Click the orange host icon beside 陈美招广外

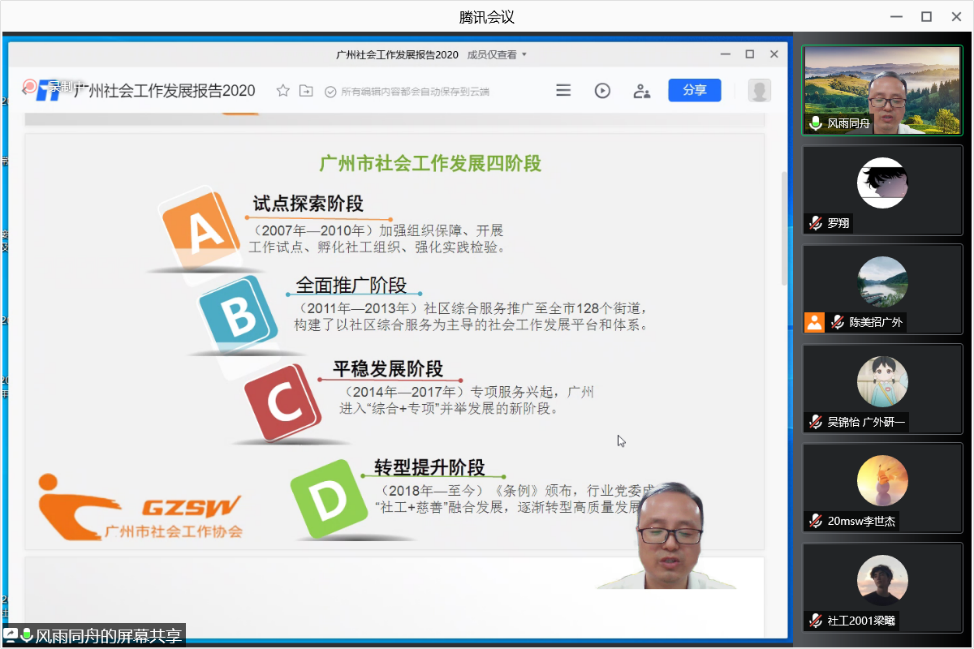[x=814, y=322]
